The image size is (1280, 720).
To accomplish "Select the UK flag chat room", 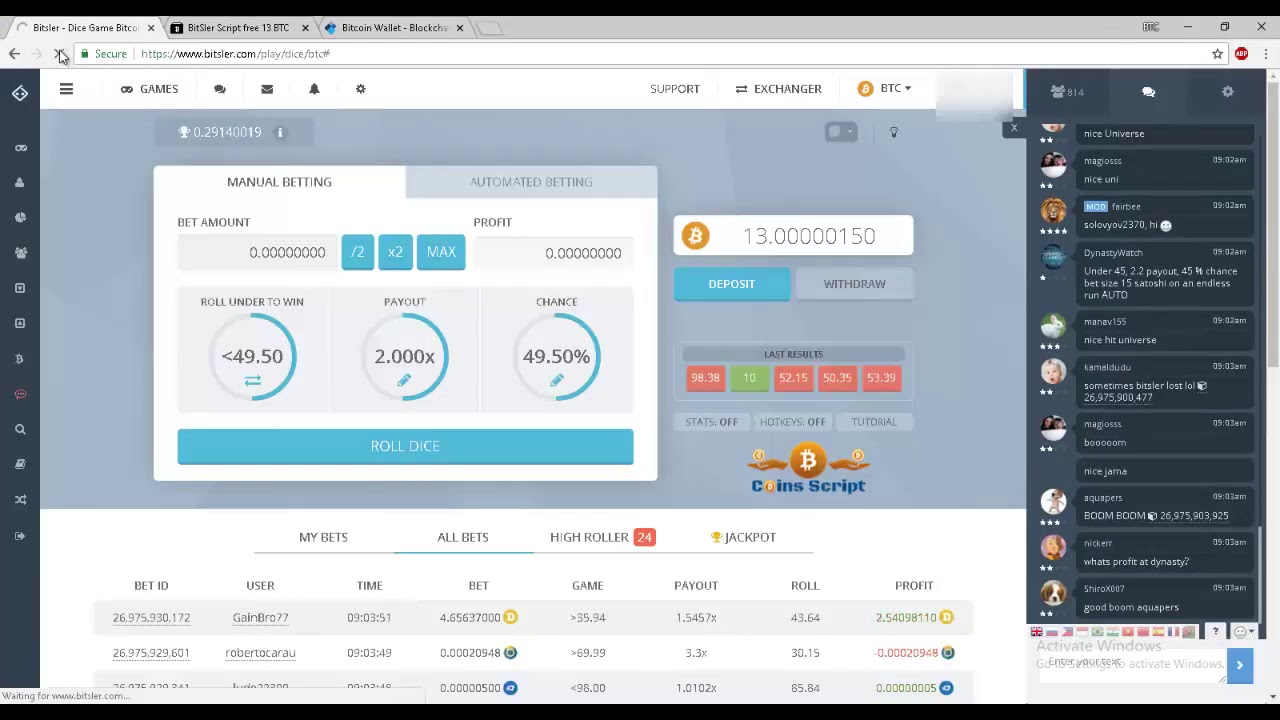I will pos(1037,632).
